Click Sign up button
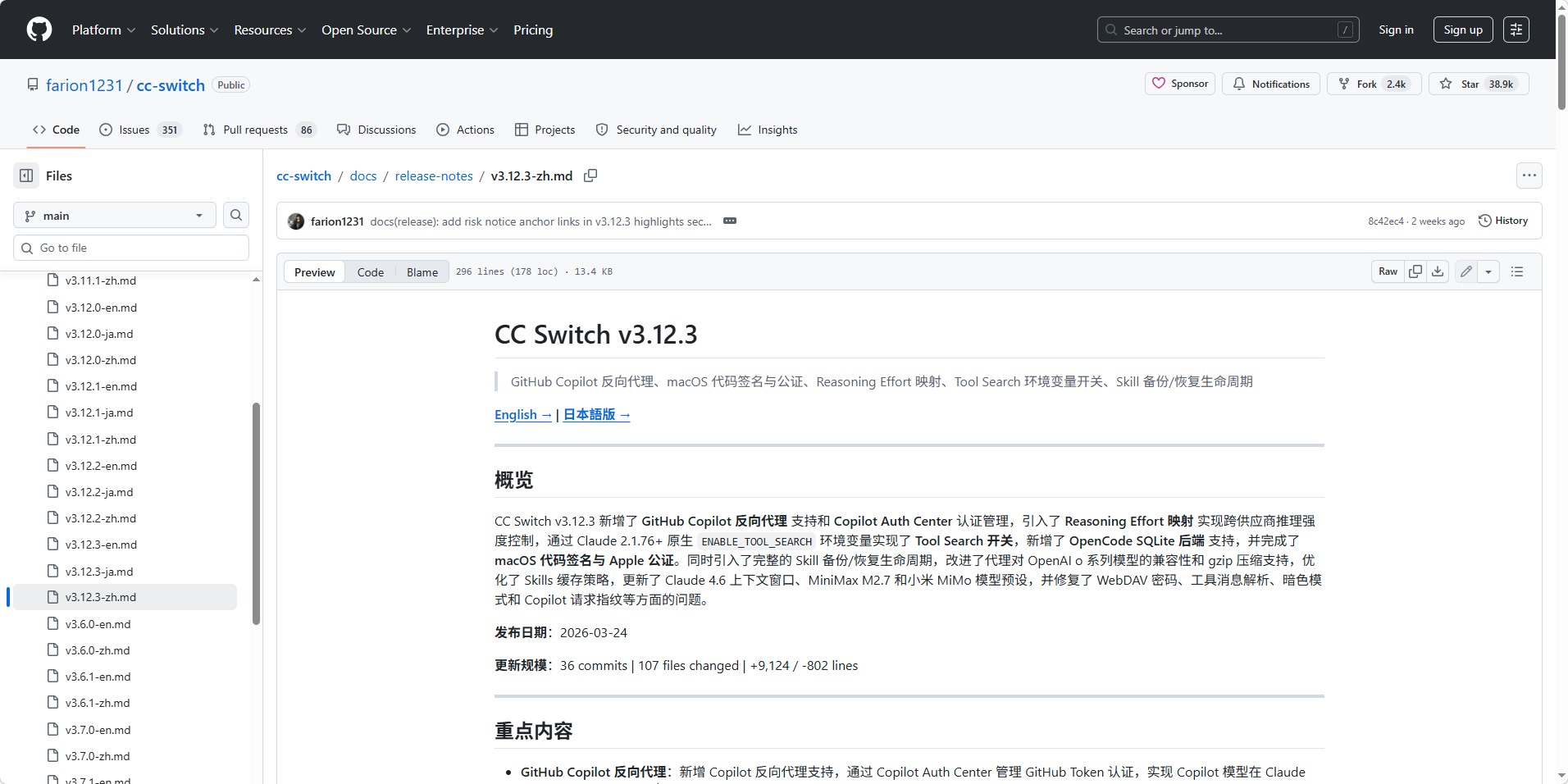 click(1463, 30)
